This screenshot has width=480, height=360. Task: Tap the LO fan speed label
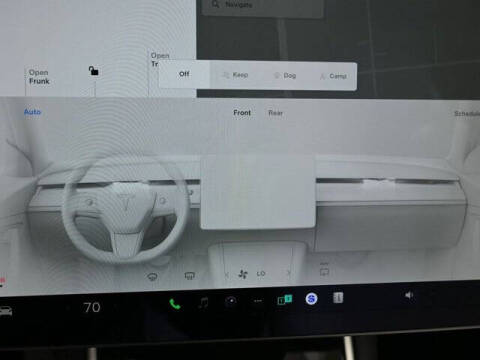[261, 274]
